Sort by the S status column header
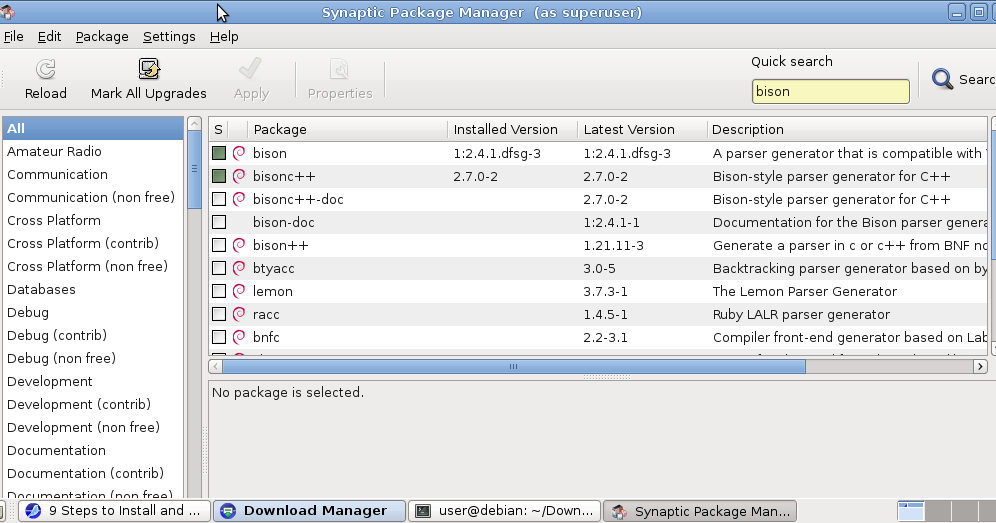Image resolution: width=996 pixels, height=523 pixels. 219,130
